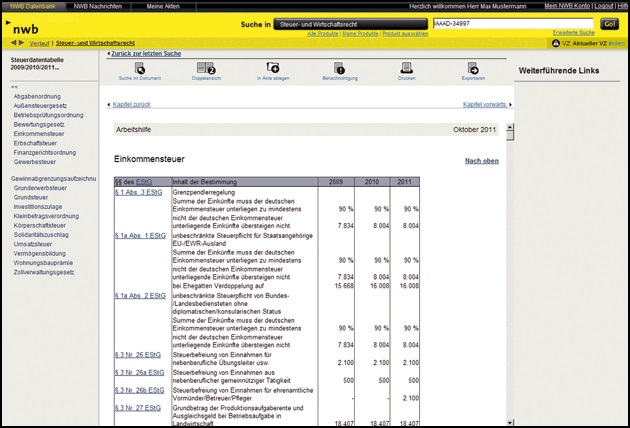Open the § 3 Nr. 26 EStG link

139,352
